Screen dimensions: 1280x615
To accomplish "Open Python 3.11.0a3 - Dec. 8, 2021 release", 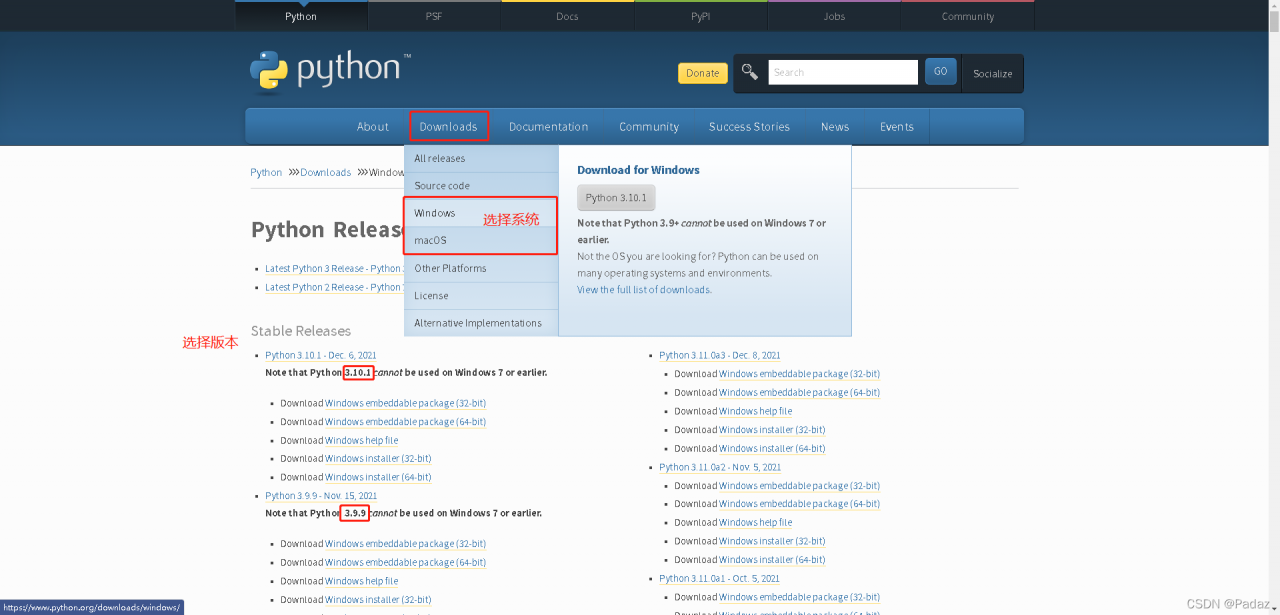I will coord(720,356).
